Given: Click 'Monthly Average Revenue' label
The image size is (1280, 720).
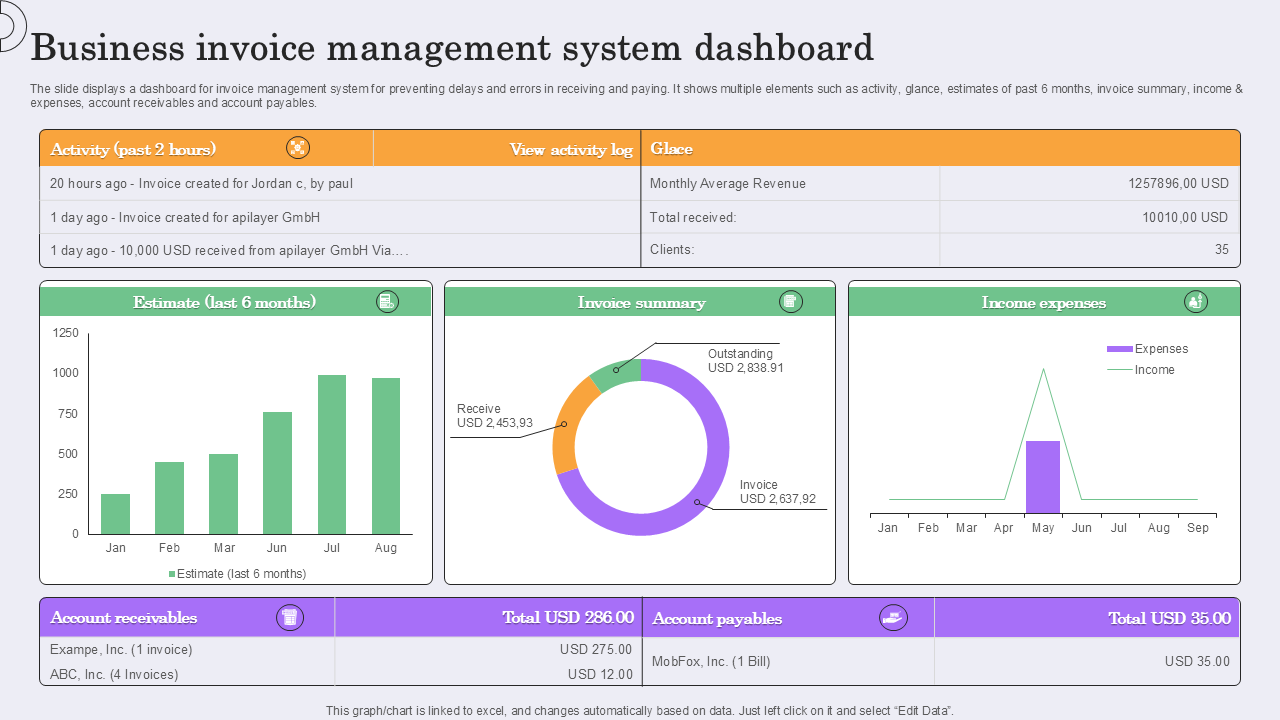Looking at the screenshot, I should pos(728,184).
